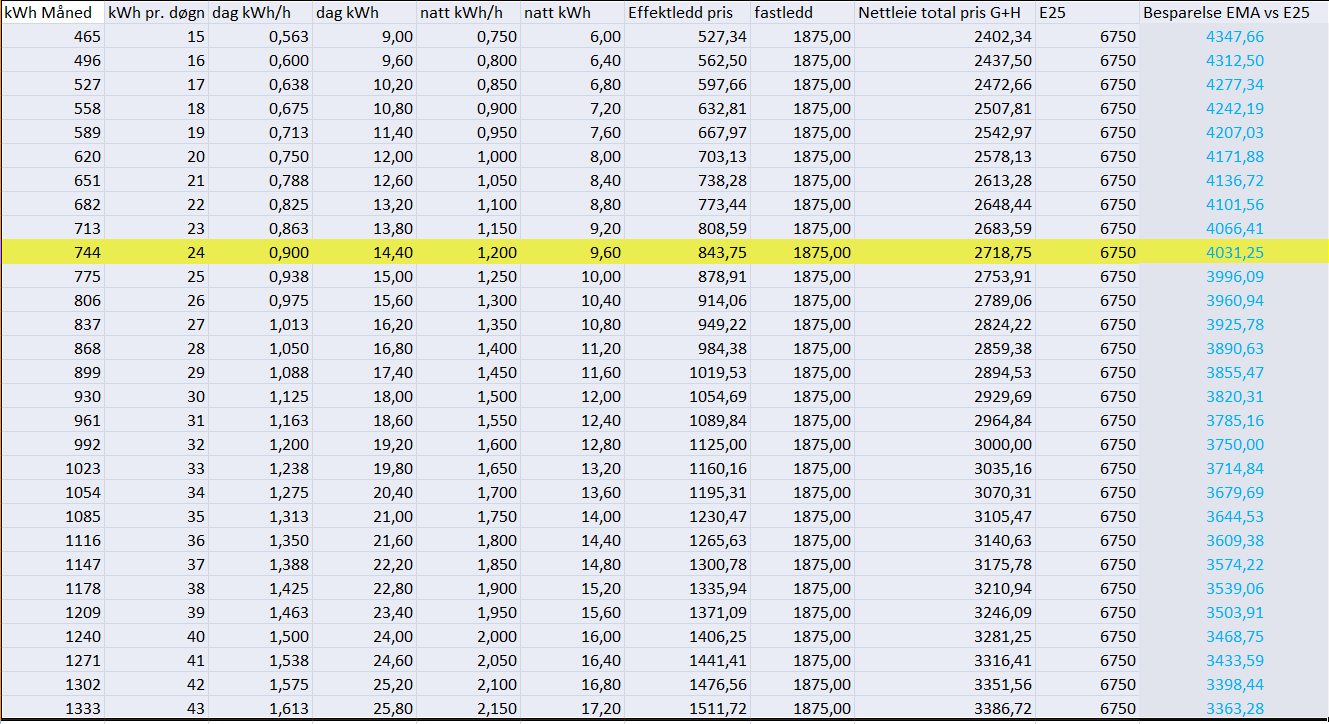
Task: Click the 'dag kWh/h' header cell
Action: pyautogui.click(x=260, y=13)
